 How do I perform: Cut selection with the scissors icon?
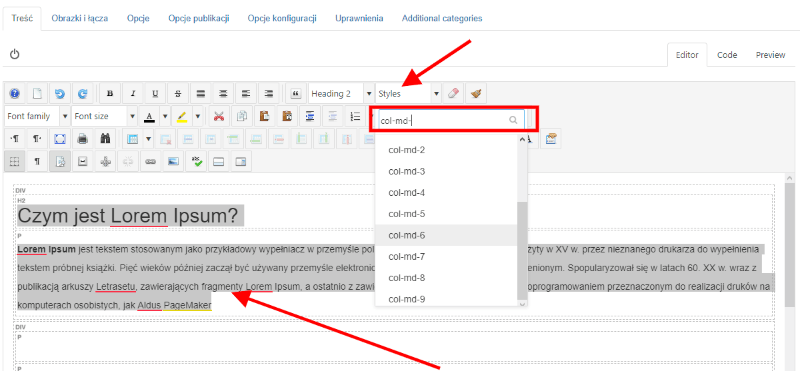pos(219,116)
